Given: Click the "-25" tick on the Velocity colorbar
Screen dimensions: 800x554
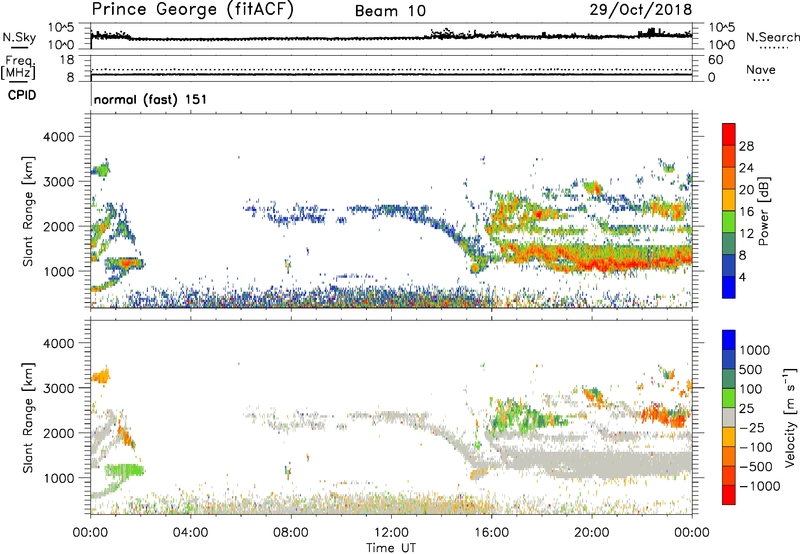Looking at the screenshot, I should 752,427.
